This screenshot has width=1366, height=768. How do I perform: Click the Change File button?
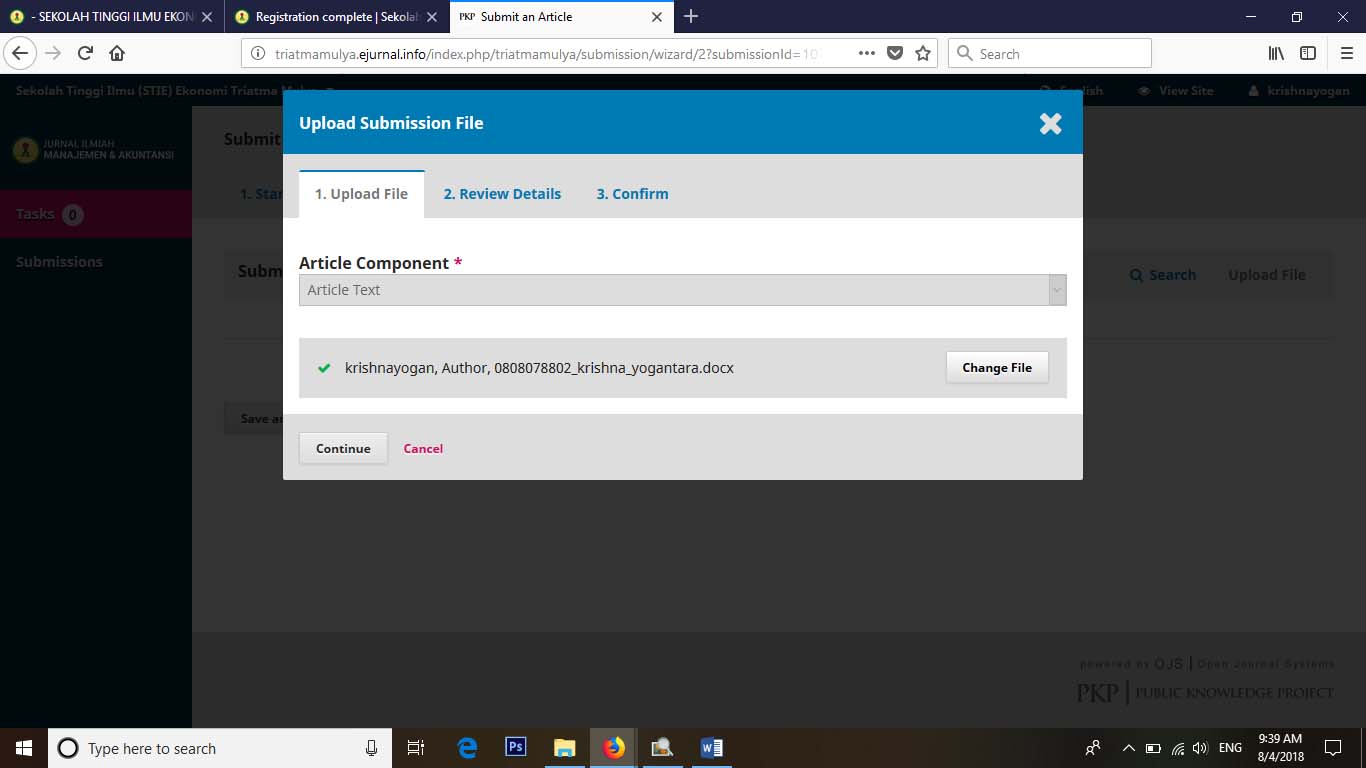pos(997,368)
